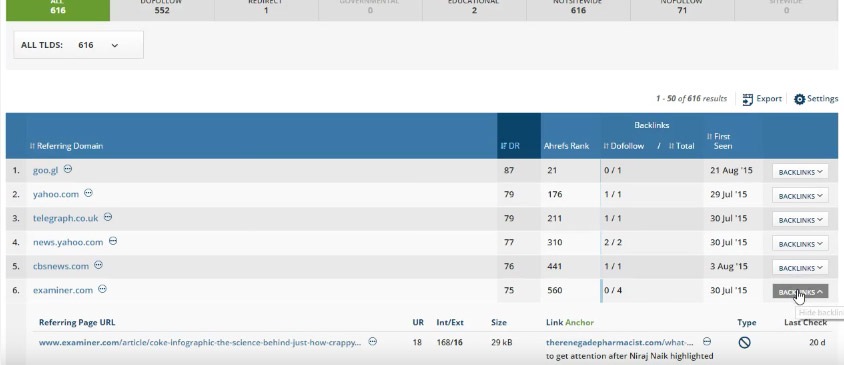
Task: Click the Last Check value 20 d
Action: tap(817, 342)
